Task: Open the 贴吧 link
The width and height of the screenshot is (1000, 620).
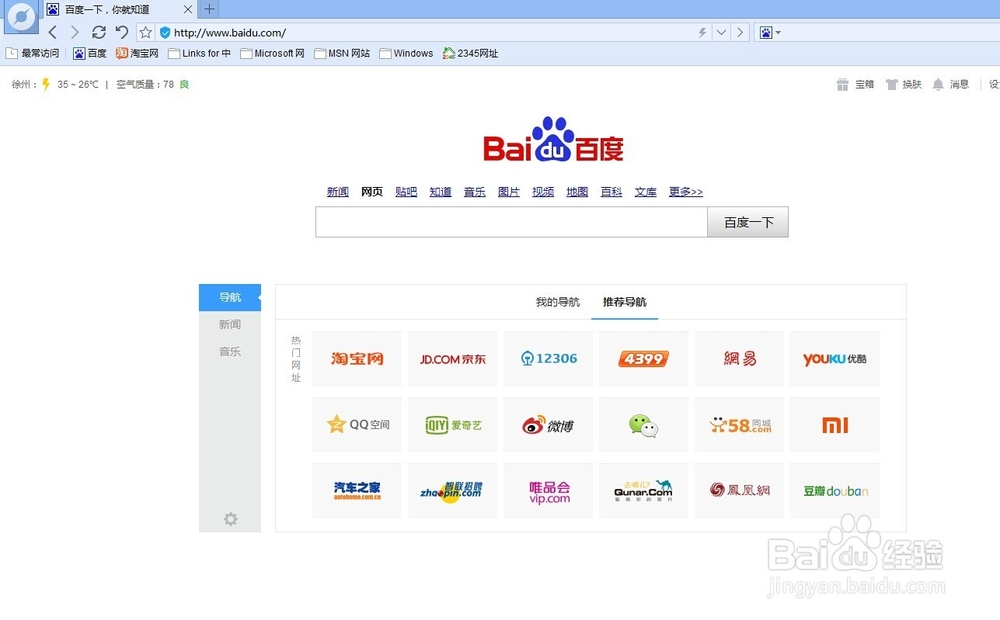Action: [406, 191]
